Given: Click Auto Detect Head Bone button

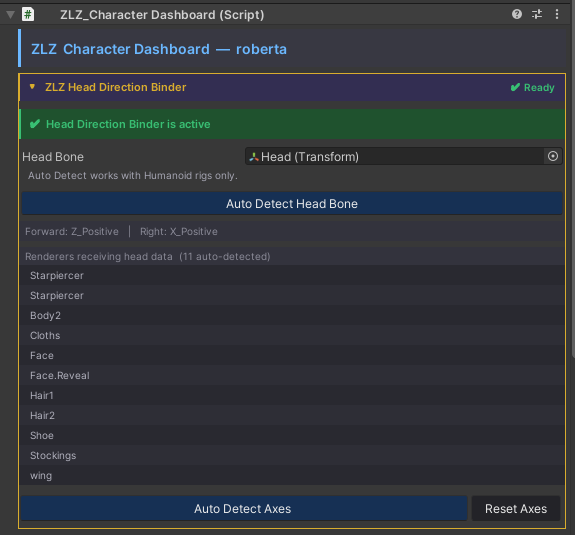Looking at the screenshot, I should point(292,204).
